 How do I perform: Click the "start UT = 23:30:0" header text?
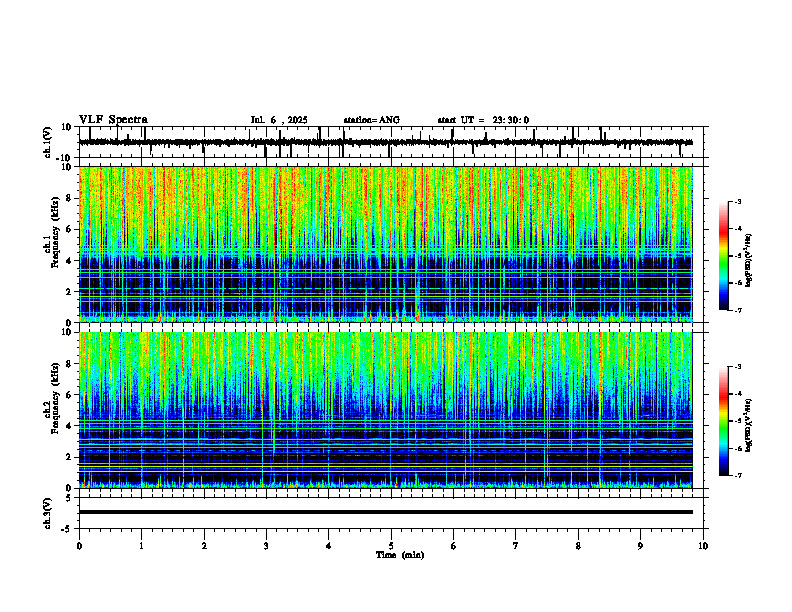[x=483, y=120]
